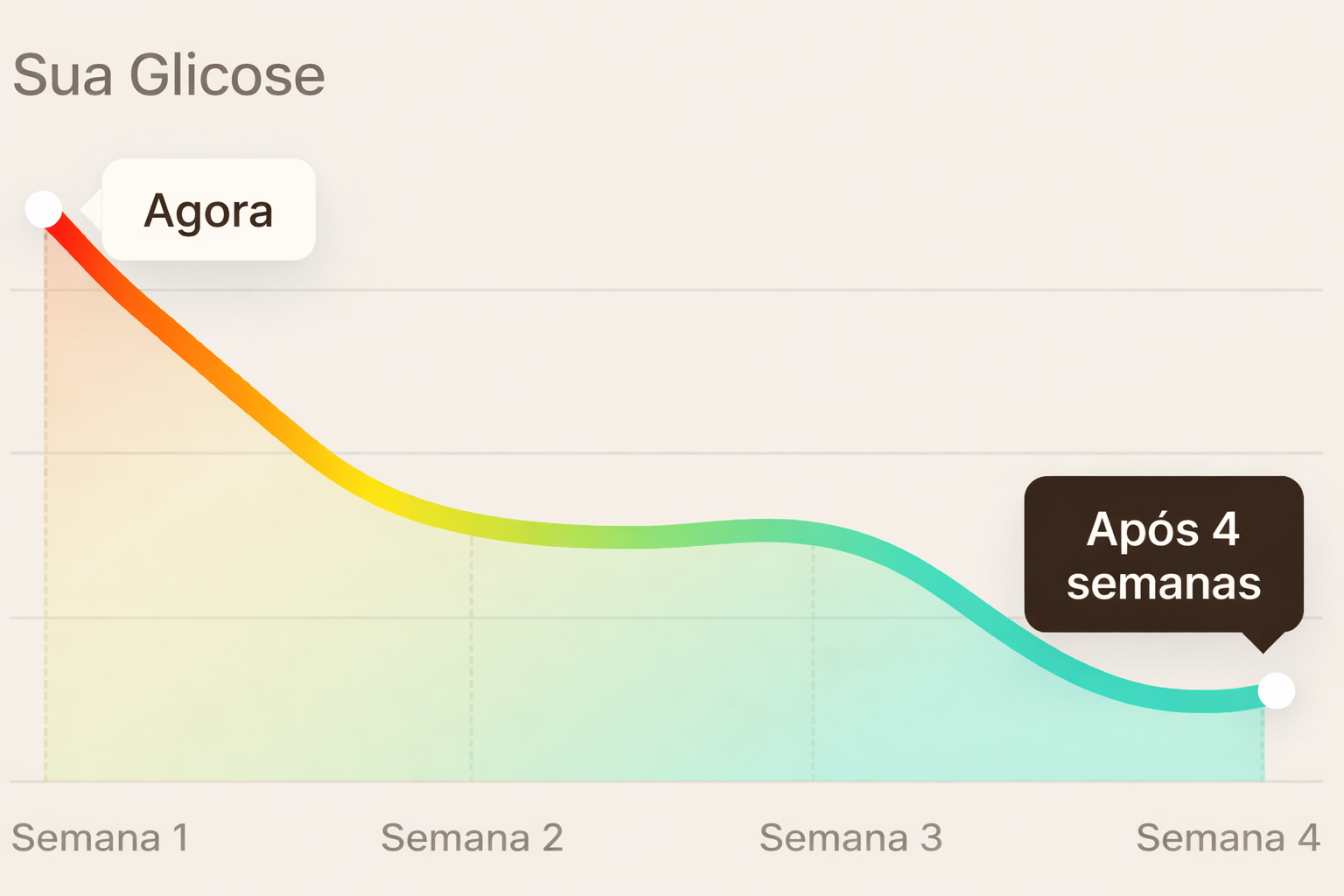This screenshot has height=896, width=1344.
Task: Select the "Semana 2" axis label
Action: (472, 838)
